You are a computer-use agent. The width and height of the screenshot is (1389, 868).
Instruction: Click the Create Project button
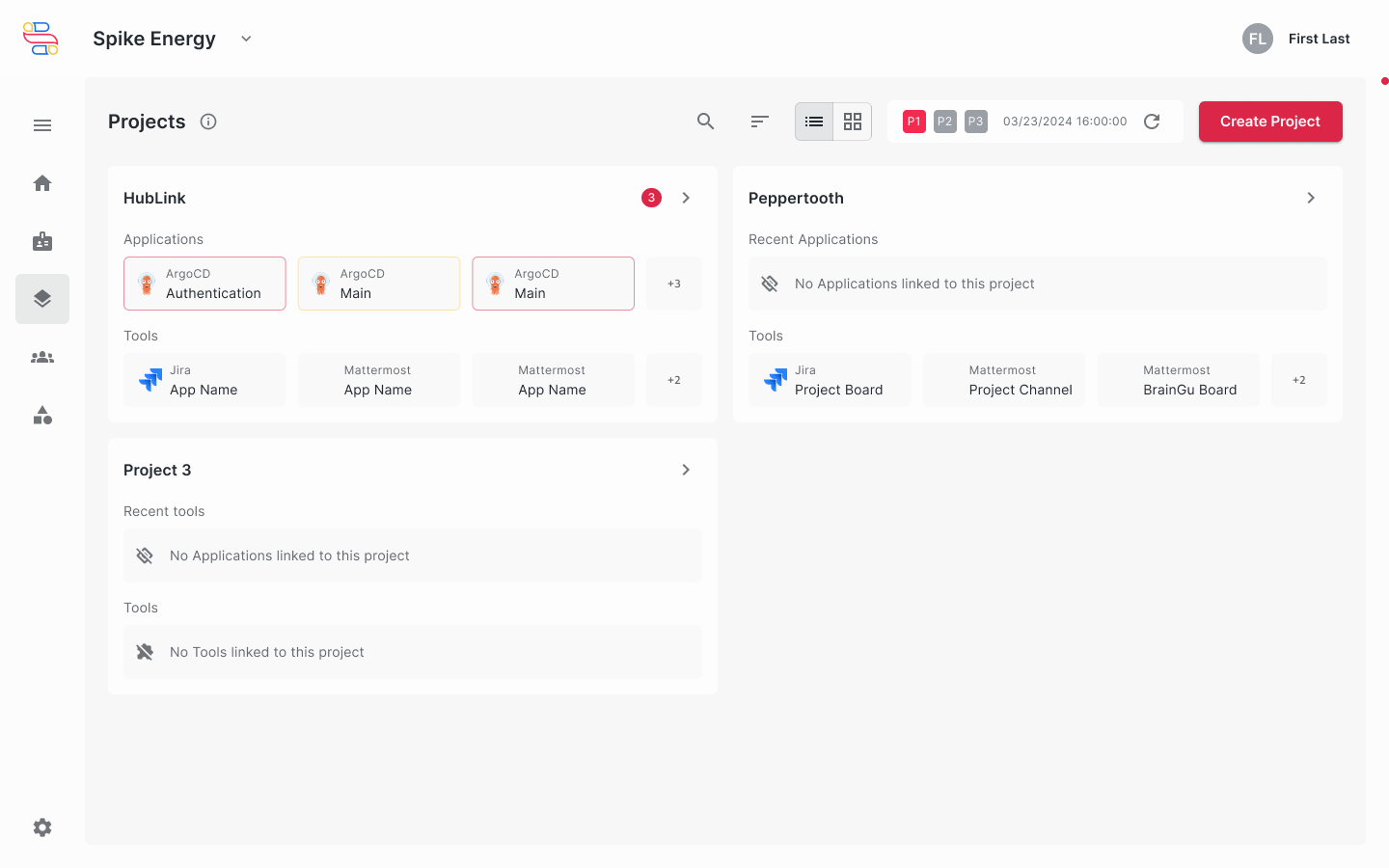(1269, 122)
